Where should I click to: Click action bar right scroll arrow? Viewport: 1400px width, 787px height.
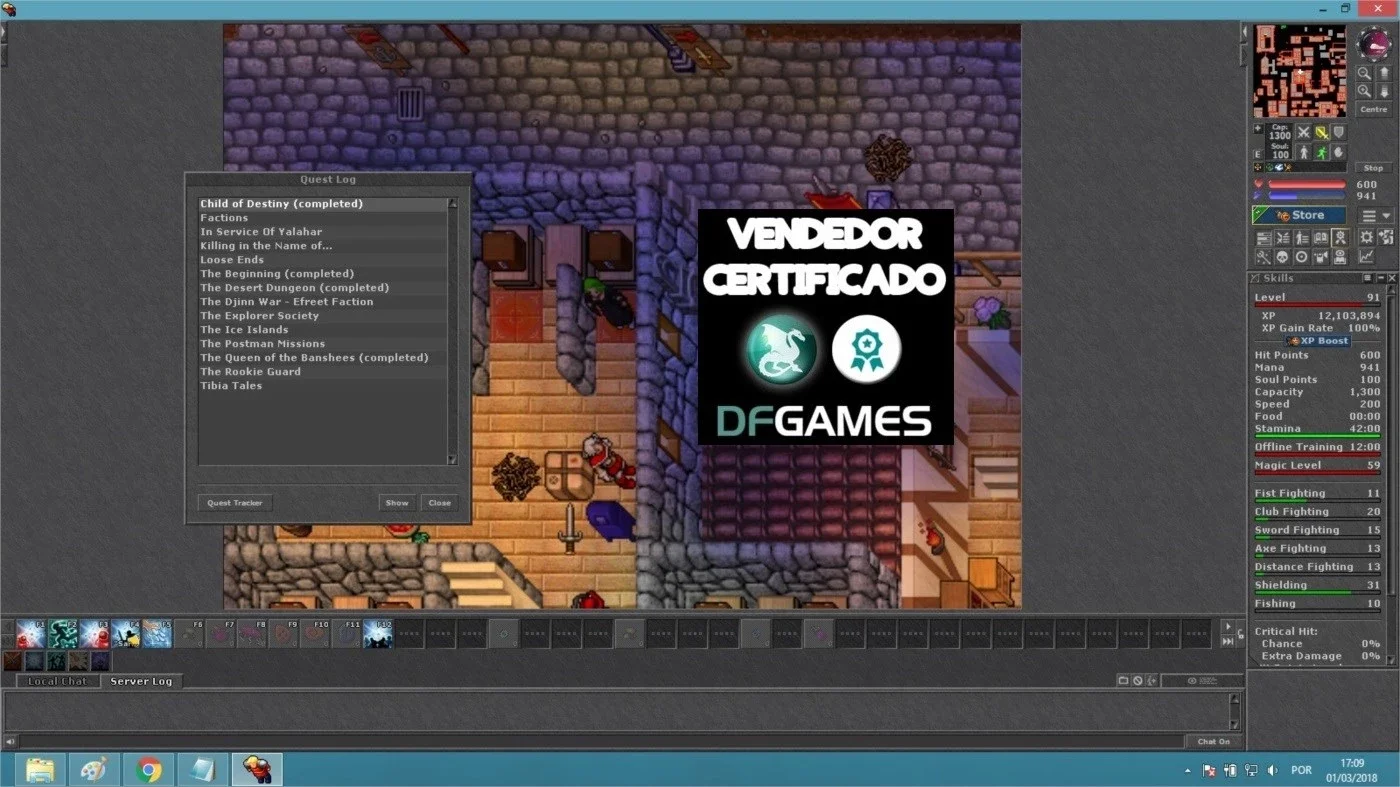pyautogui.click(x=1228, y=627)
